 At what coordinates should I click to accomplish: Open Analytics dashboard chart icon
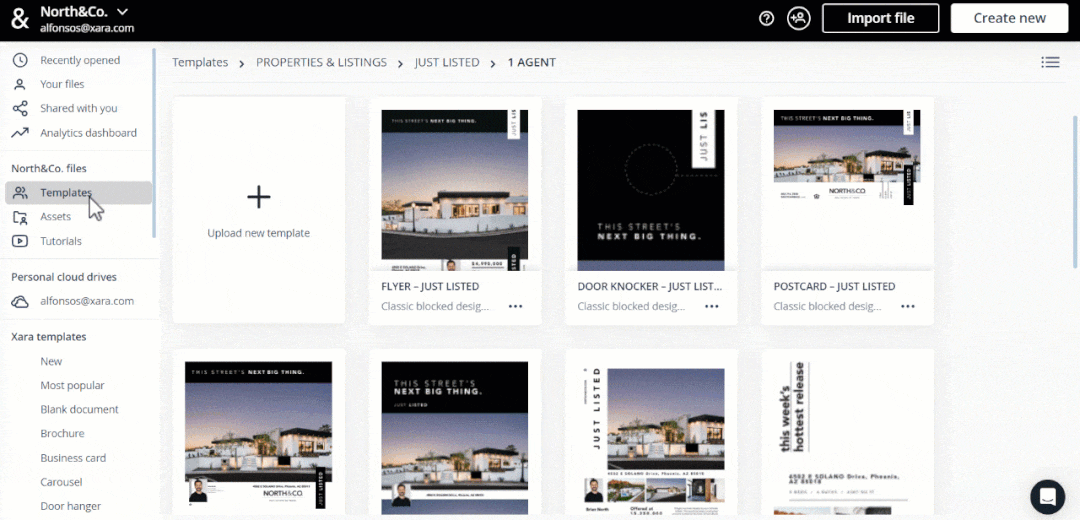pos(20,133)
